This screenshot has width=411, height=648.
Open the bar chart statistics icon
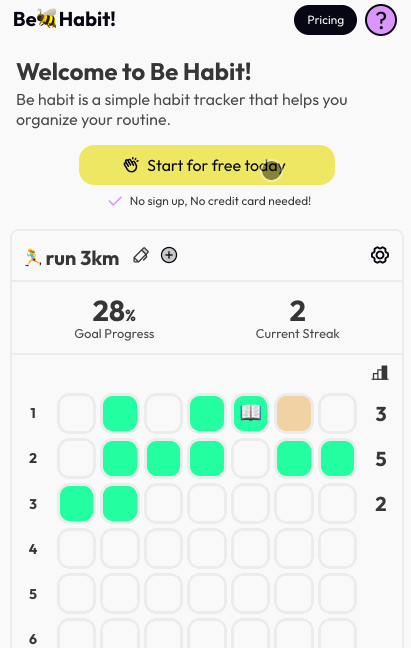(380, 373)
